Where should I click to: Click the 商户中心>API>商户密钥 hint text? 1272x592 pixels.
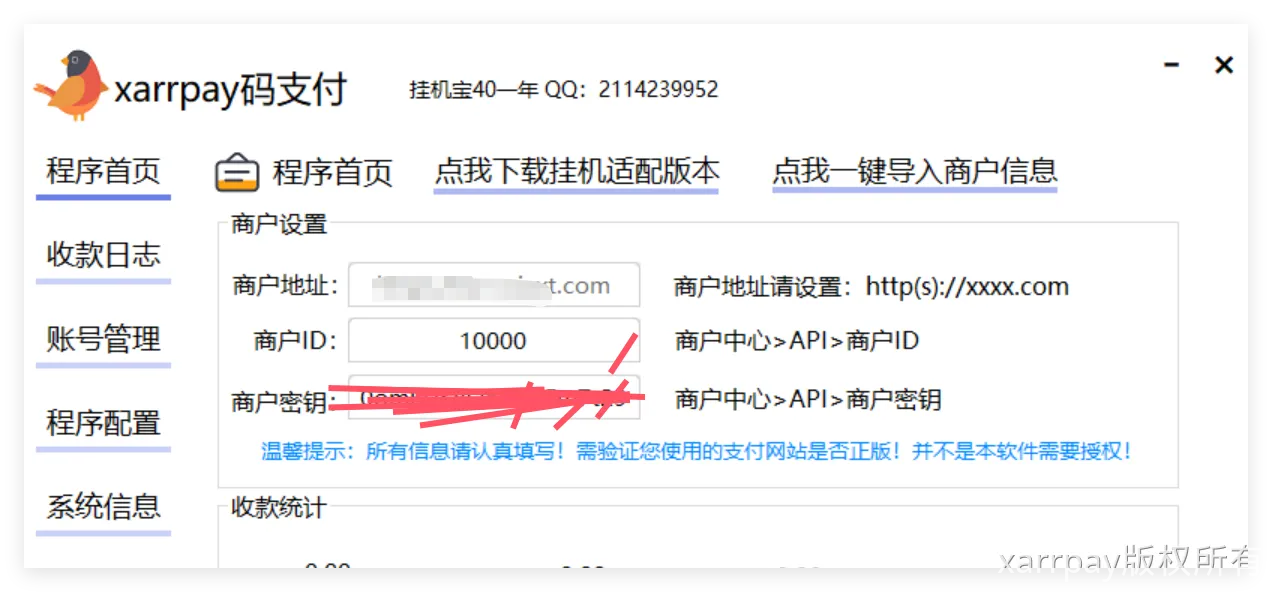coord(808,400)
